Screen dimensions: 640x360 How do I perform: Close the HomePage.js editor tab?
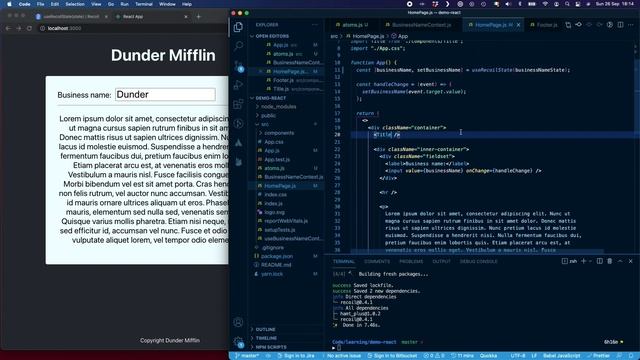coord(518,25)
